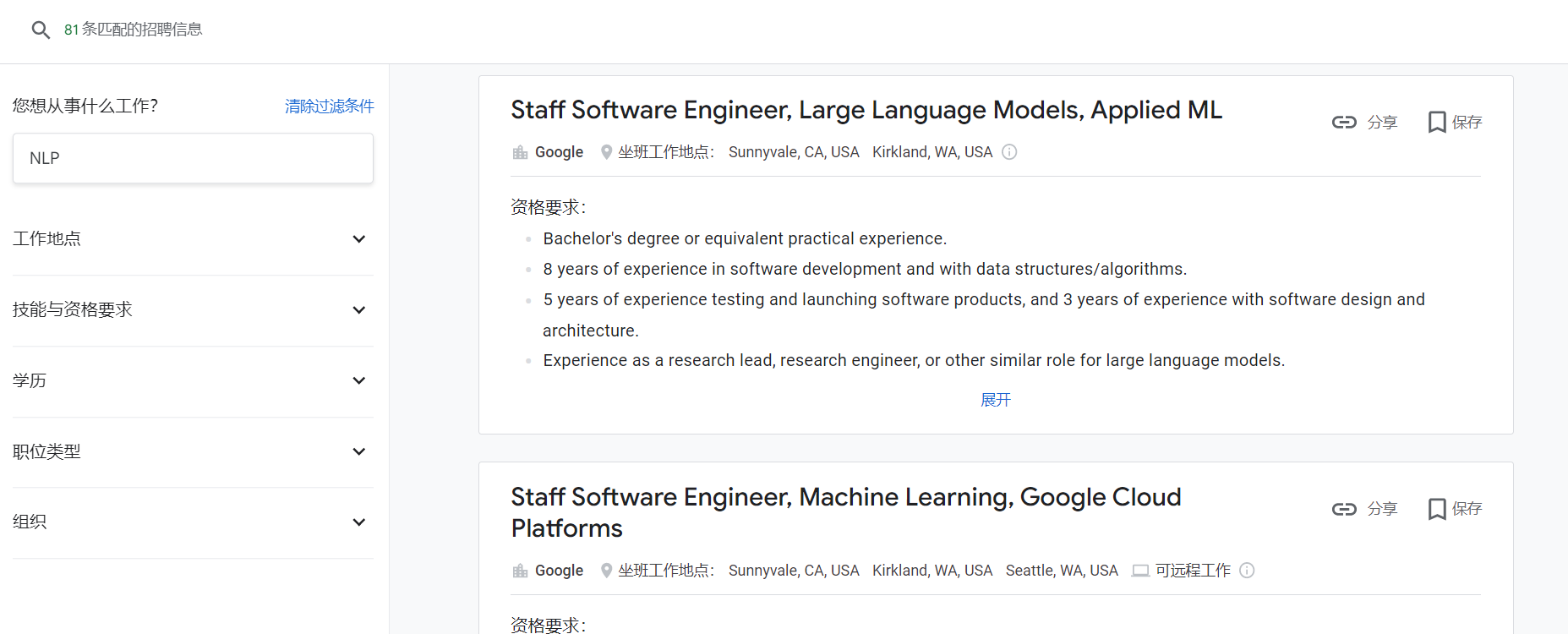Click the search magnifier icon
The width and height of the screenshot is (1568, 634).
tap(41, 30)
